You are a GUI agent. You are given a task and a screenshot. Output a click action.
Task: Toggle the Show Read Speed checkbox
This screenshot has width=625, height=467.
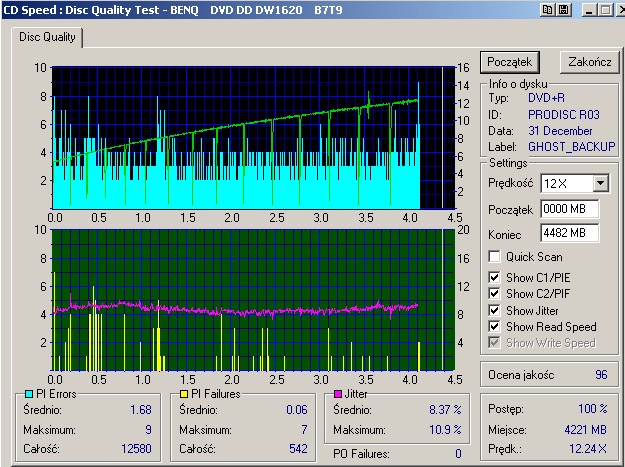[x=494, y=327]
